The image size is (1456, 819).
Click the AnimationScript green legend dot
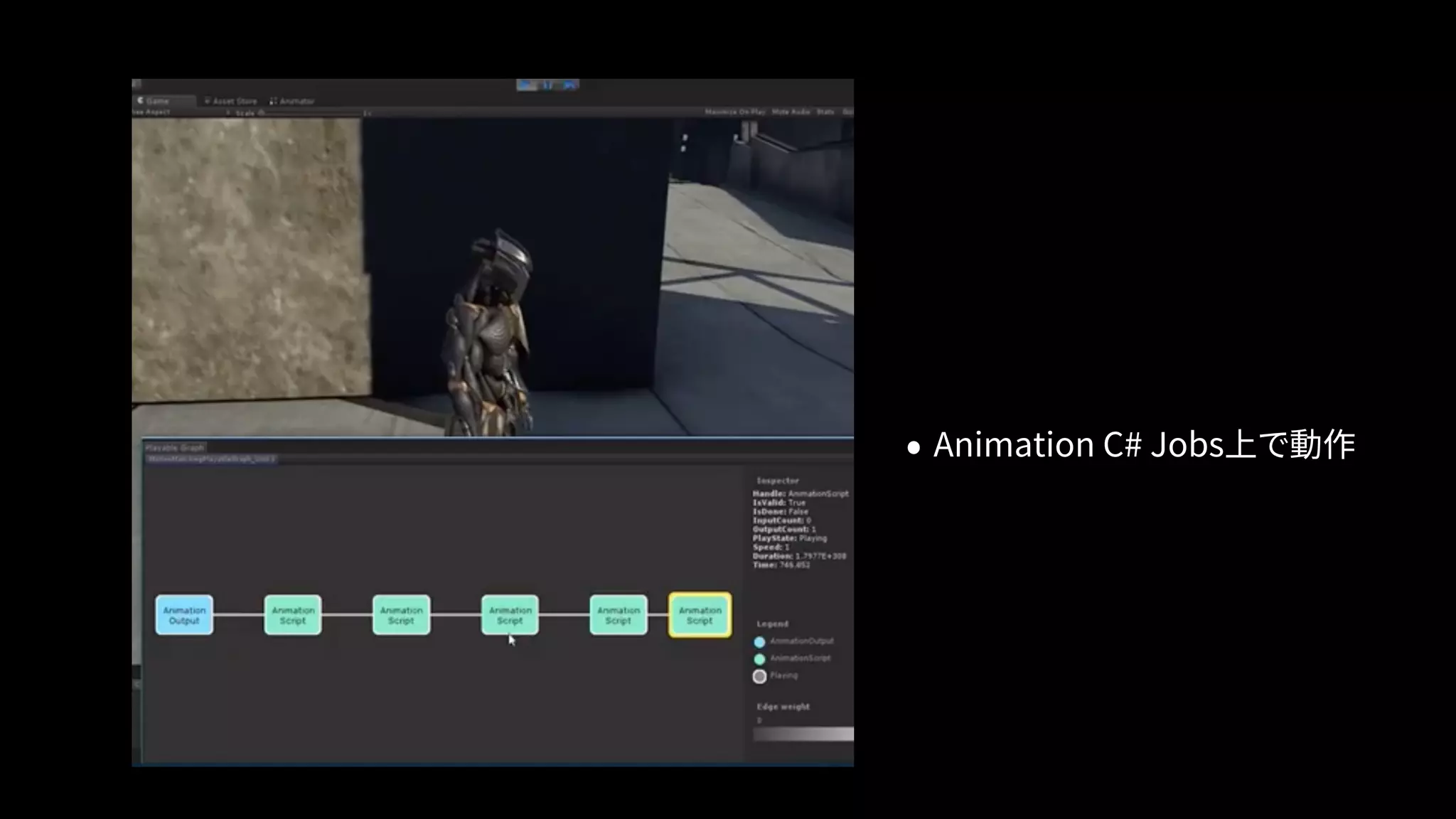coord(759,659)
